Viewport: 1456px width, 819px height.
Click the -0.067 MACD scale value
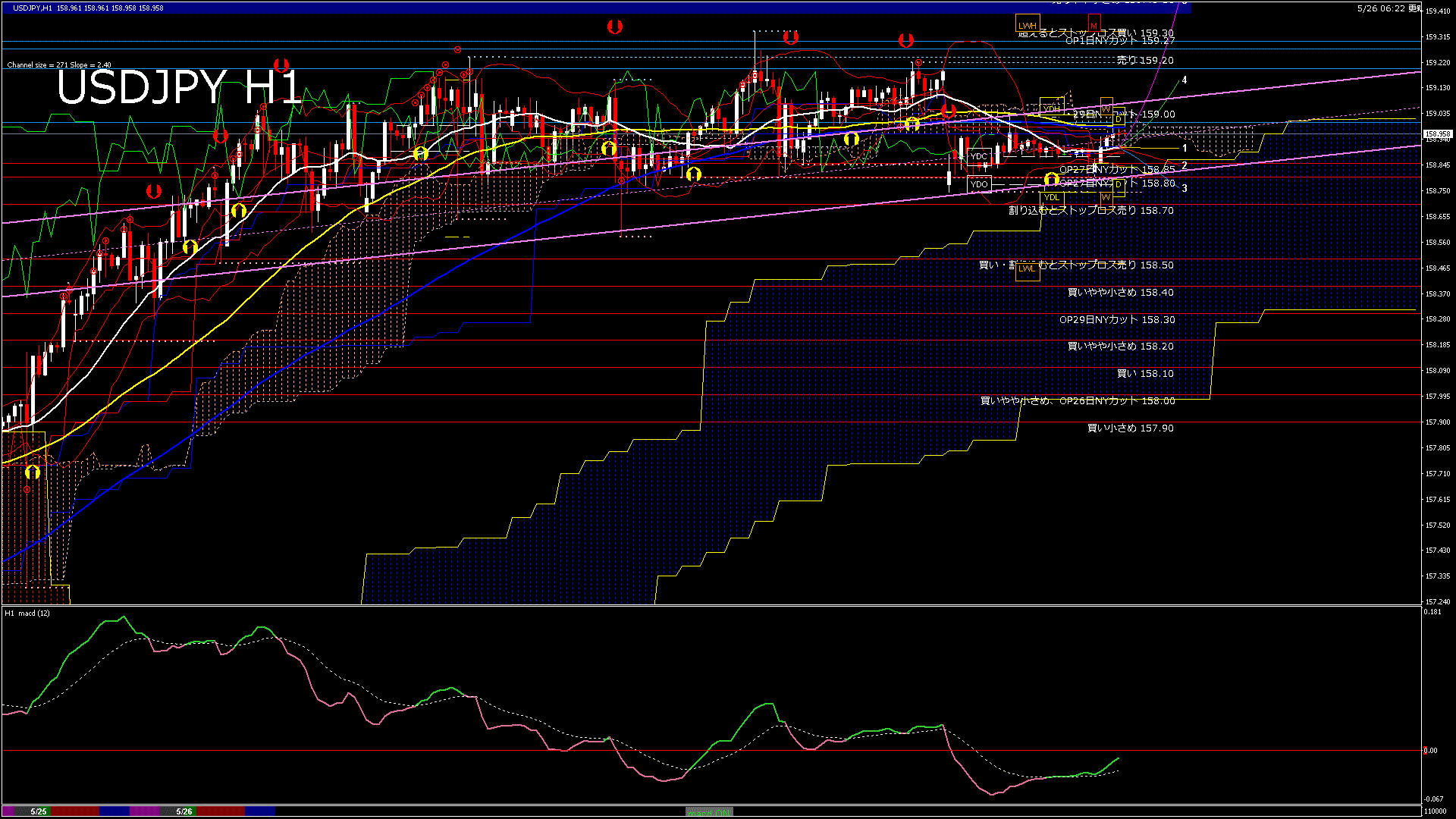(1434, 799)
